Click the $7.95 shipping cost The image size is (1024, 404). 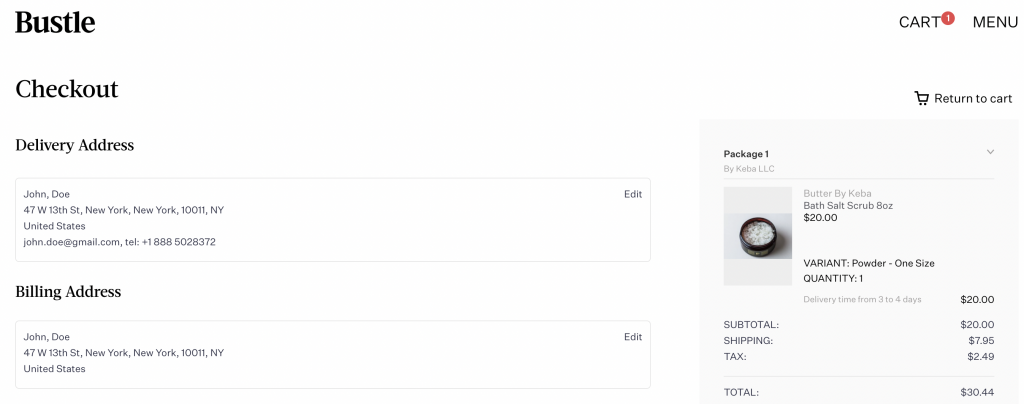pyautogui.click(x=981, y=341)
